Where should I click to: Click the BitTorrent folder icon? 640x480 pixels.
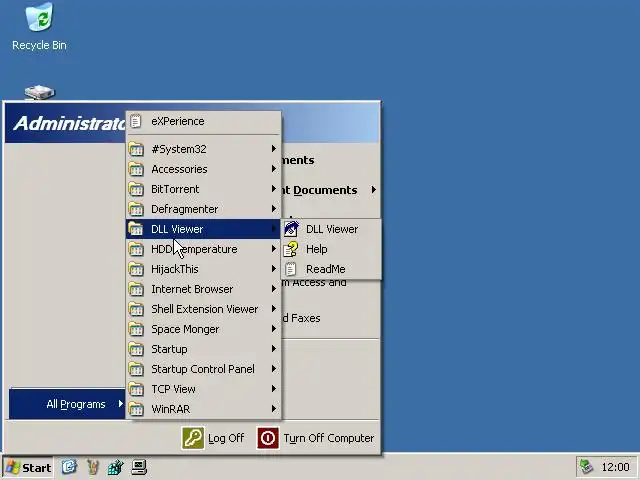pyautogui.click(x=136, y=189)
